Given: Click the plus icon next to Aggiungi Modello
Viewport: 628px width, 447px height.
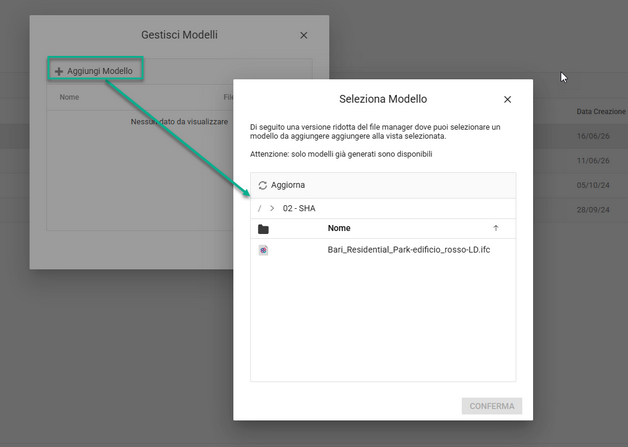Looking at the screenshot, I should point(59,71).
